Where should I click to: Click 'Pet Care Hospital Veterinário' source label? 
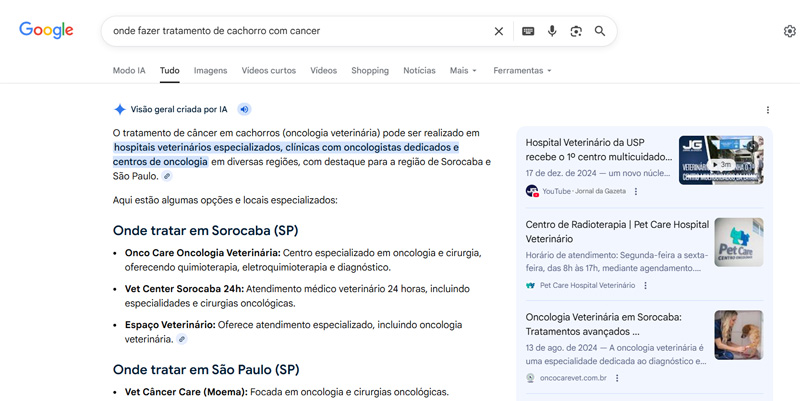(588, 285)
